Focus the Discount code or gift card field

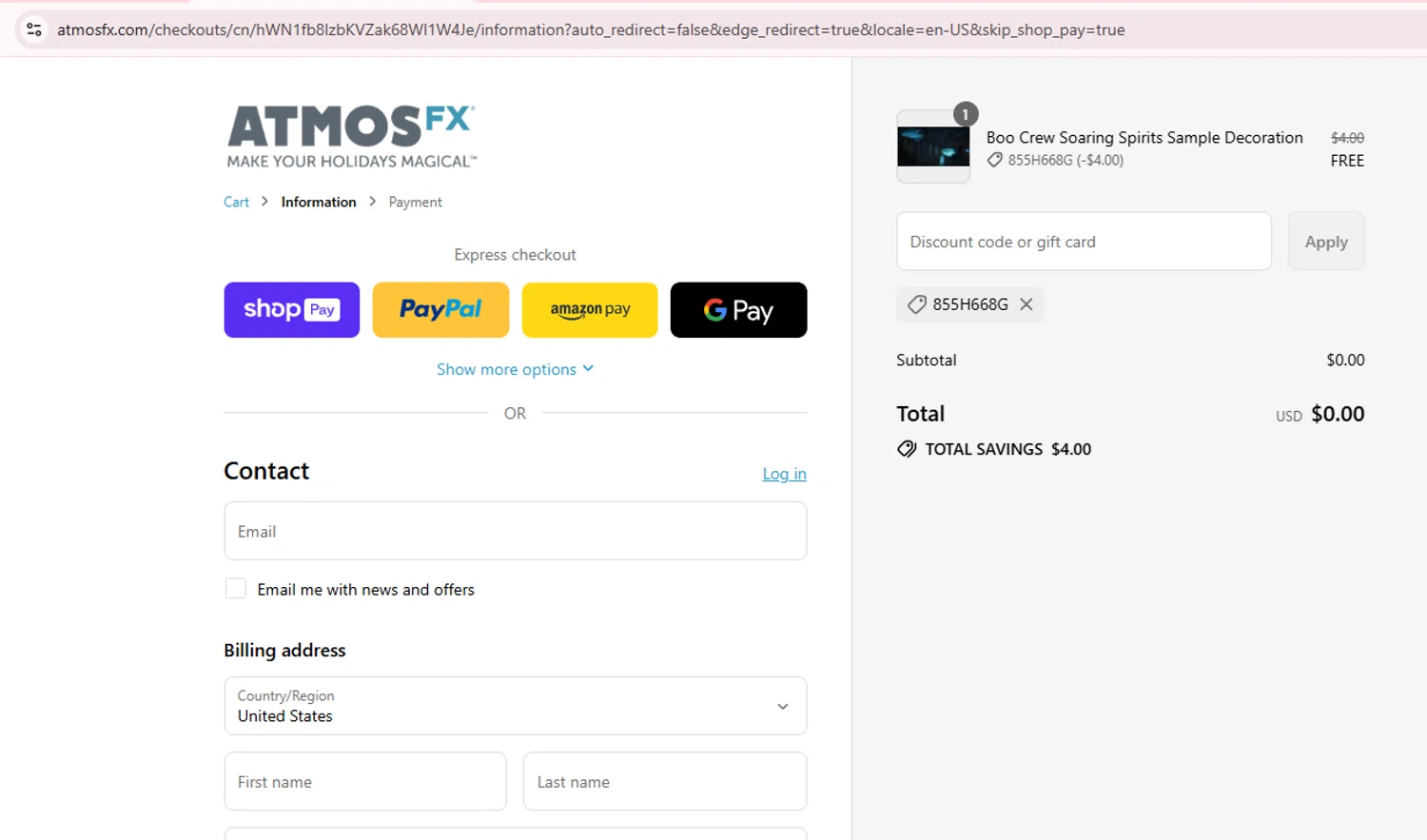click(x=1084, y=242)
